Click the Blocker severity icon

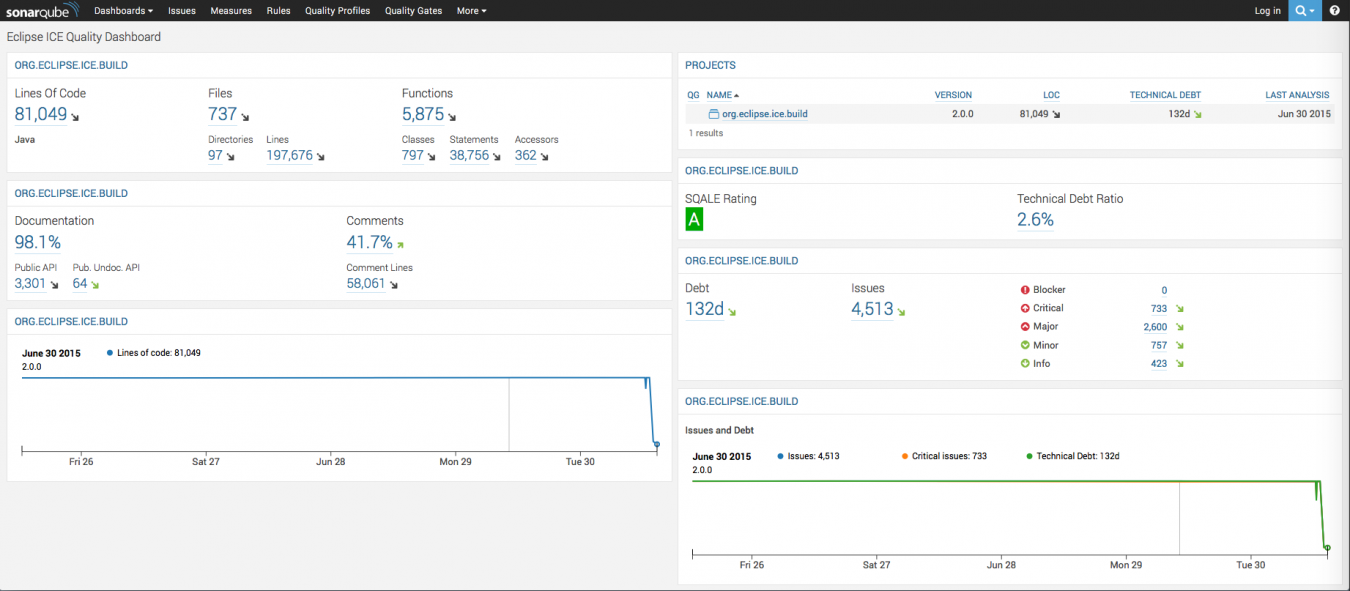1025,290
